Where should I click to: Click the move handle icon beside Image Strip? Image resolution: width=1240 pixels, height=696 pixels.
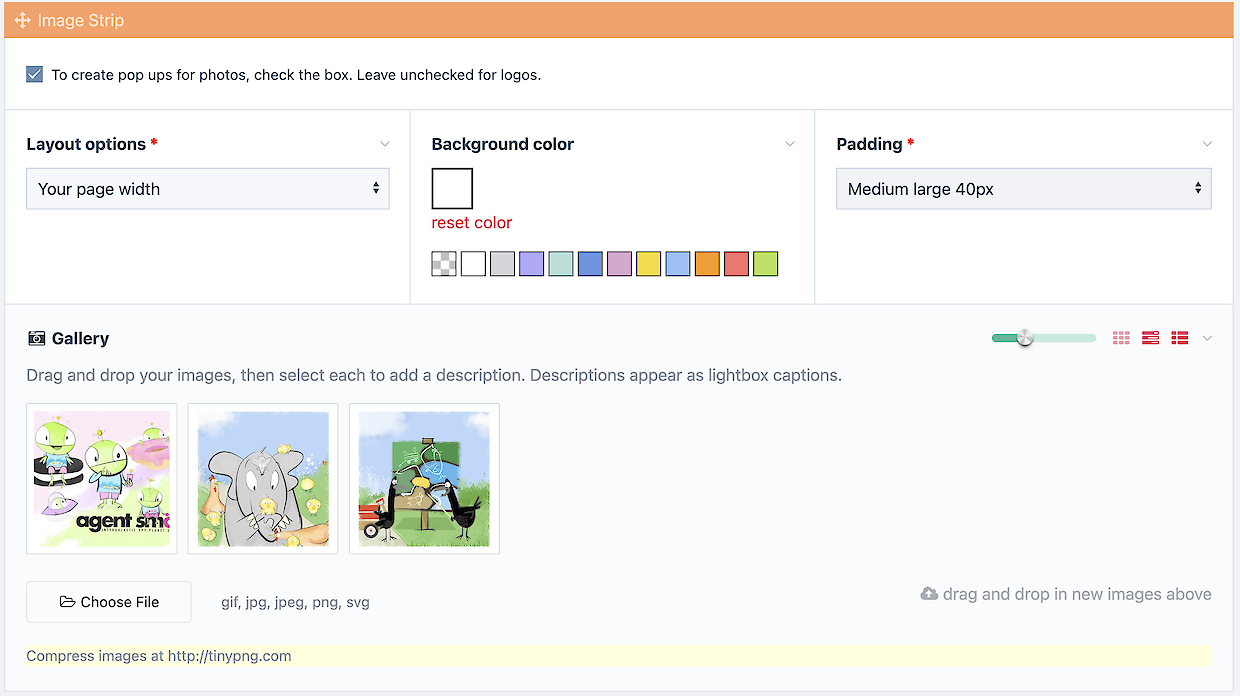point(22,20)
